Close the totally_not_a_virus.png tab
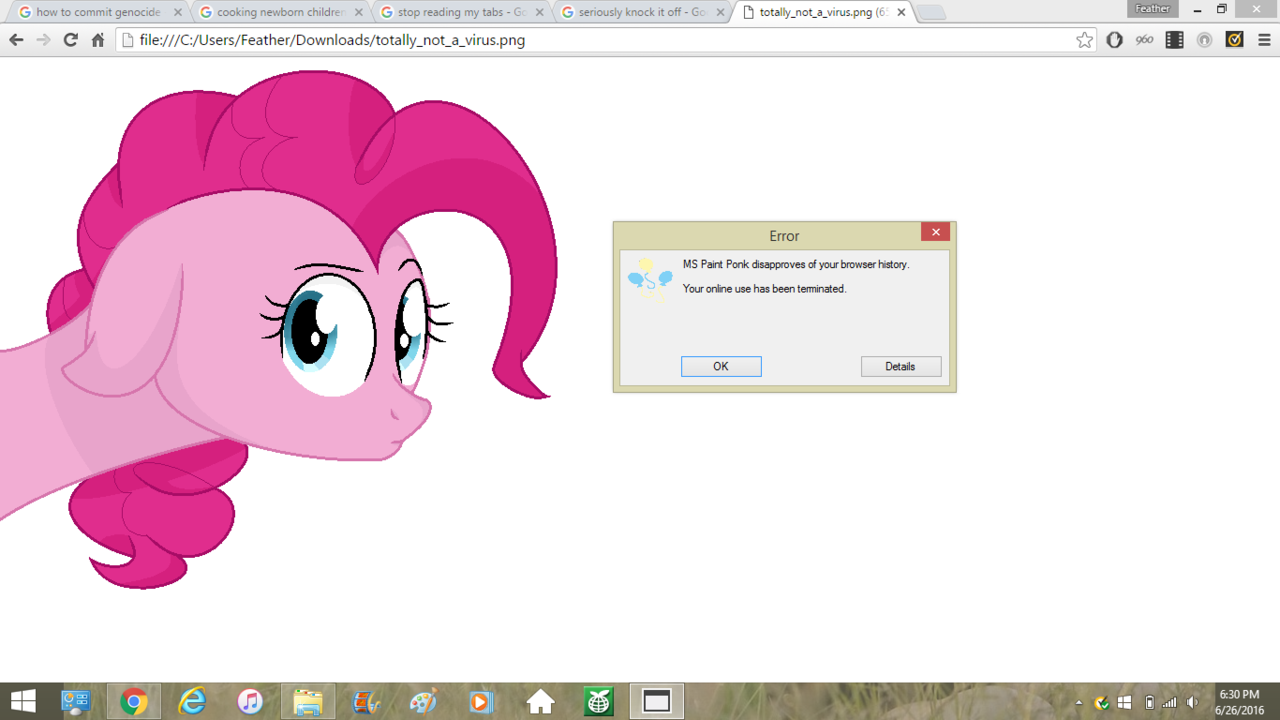Viewport: 1280px width, 720px height. coord(901,13)
